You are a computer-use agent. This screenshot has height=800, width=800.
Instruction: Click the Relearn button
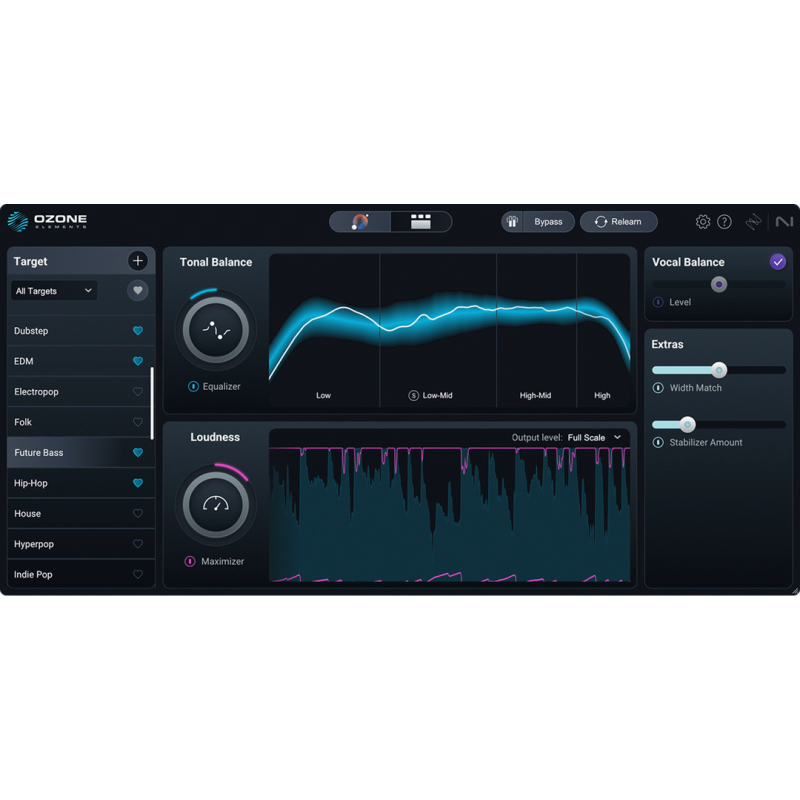618,221
